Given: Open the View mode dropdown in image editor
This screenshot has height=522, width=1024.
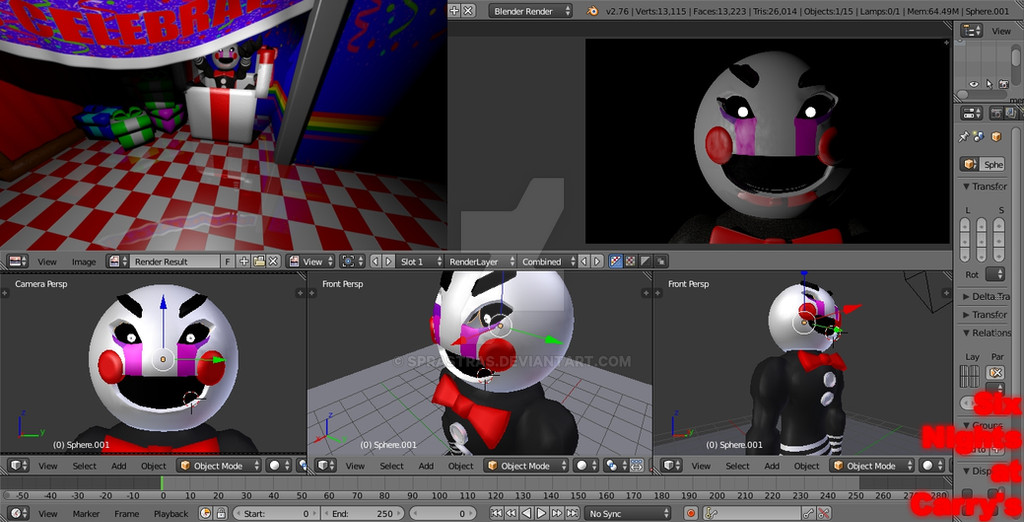Looking at the screenshot, I should click(x=310, y=261).
